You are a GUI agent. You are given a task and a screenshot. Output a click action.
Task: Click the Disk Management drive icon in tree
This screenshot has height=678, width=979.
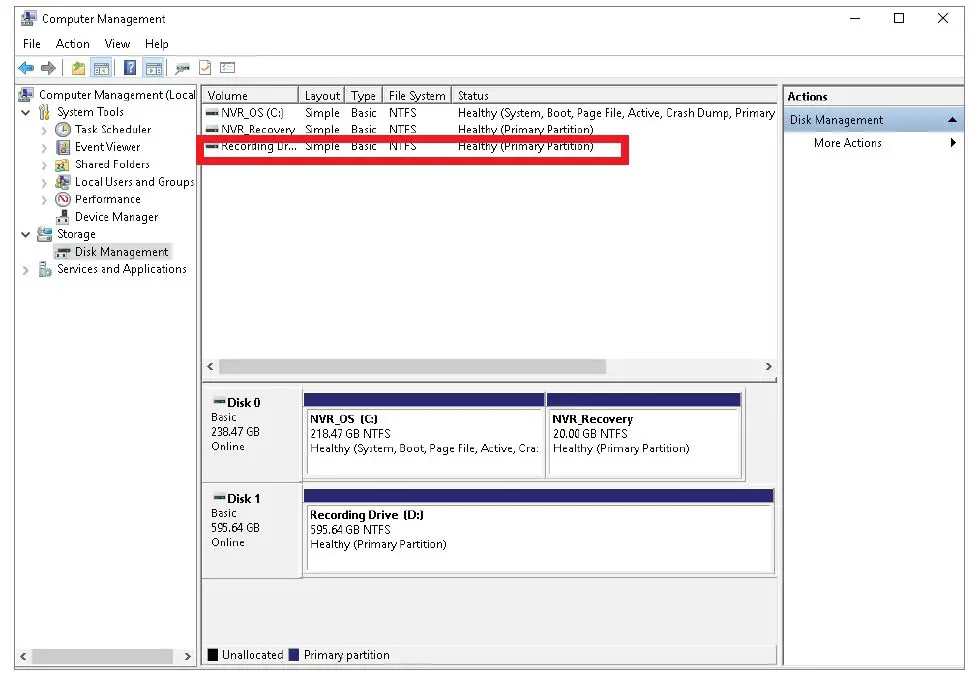click(62, 252)
